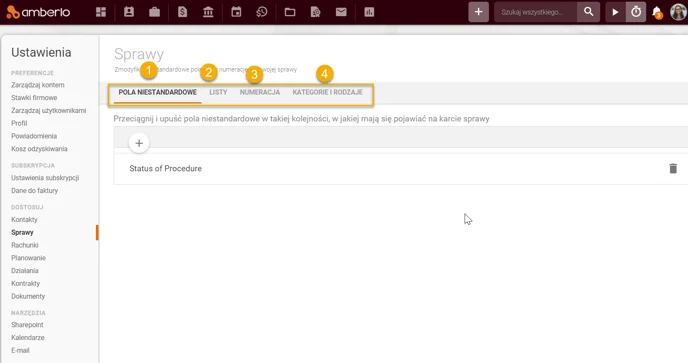
Task: Open Zarządzaj kontem settings
Action: [x=38, y=85]
